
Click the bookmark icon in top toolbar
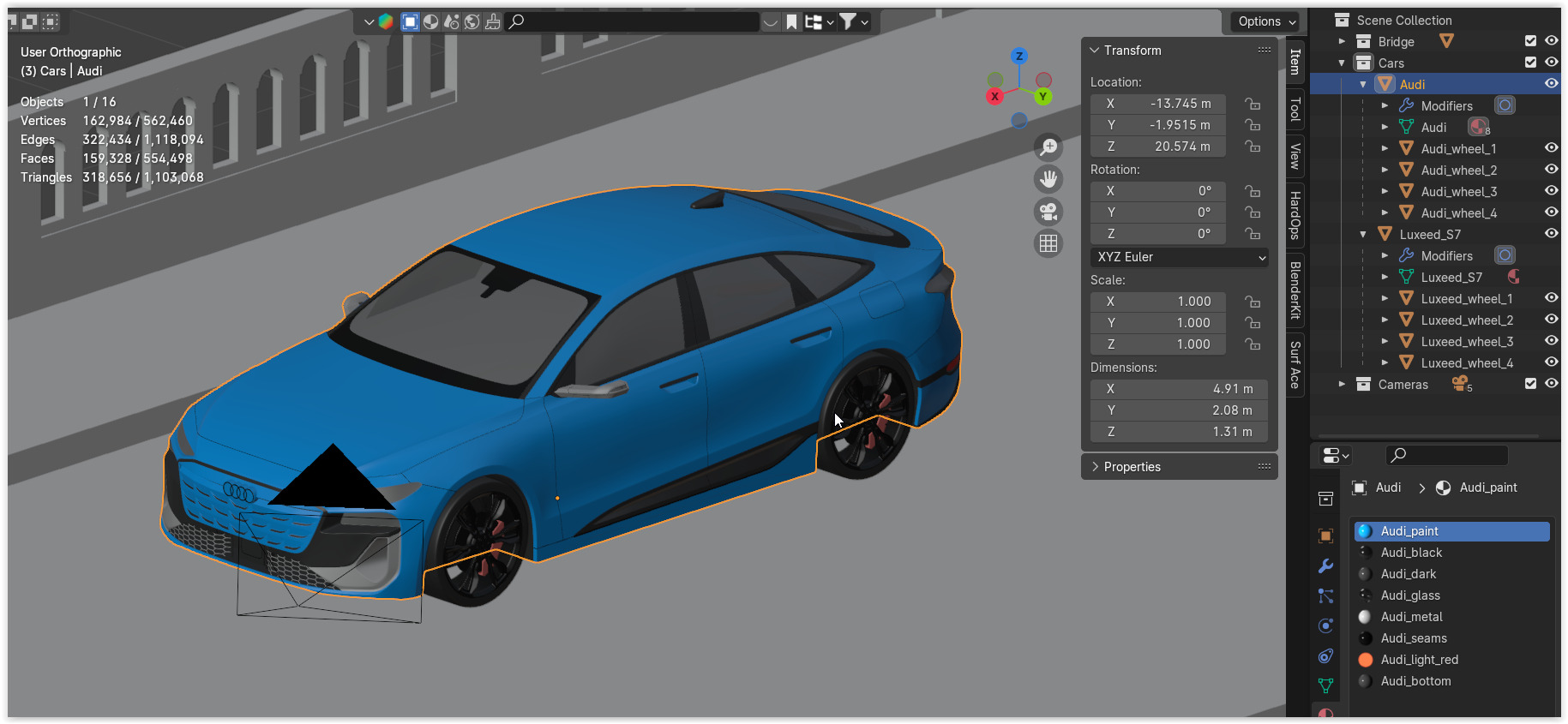coord(791,21)
